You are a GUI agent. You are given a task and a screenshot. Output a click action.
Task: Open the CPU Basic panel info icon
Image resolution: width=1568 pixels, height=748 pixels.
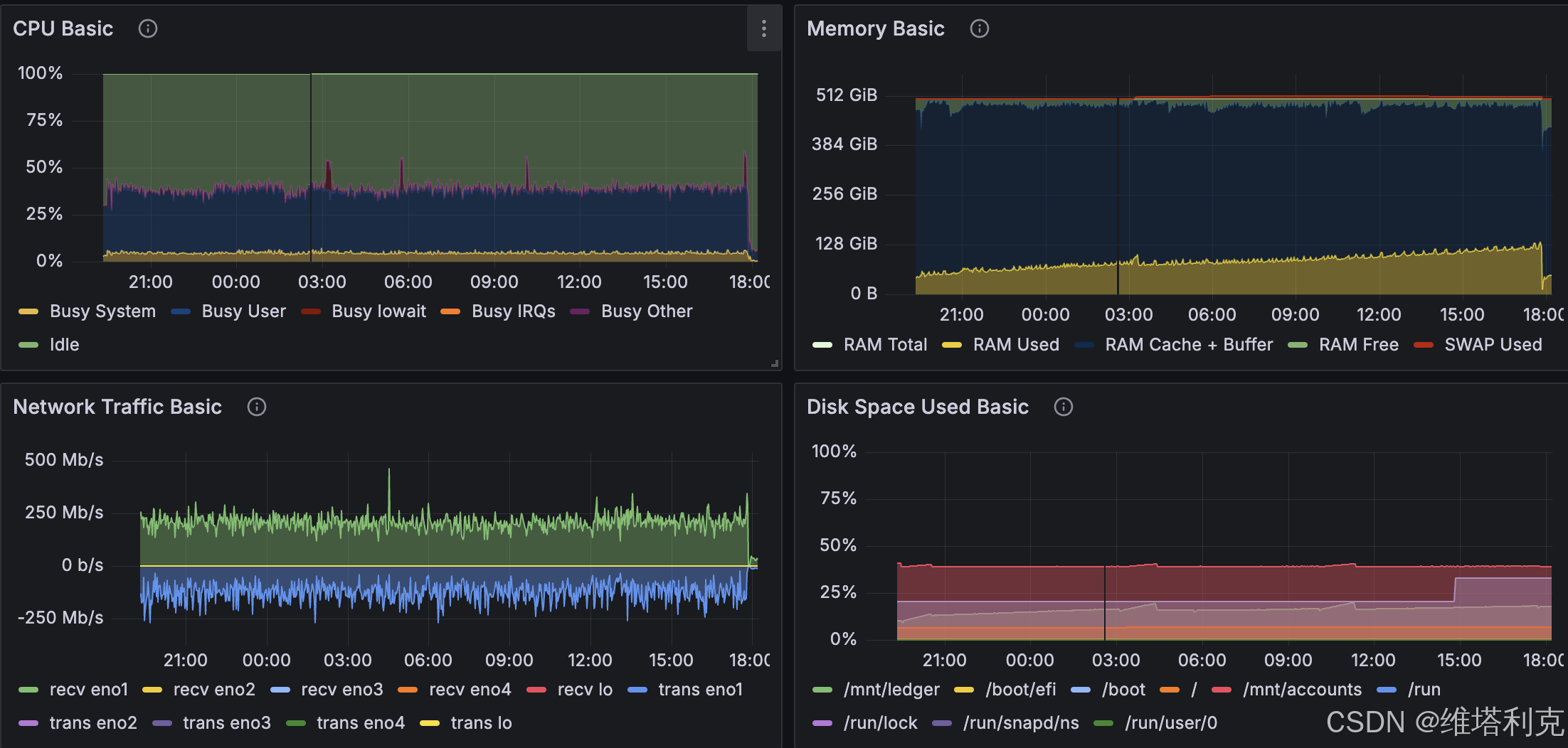[x=148, y=28]
